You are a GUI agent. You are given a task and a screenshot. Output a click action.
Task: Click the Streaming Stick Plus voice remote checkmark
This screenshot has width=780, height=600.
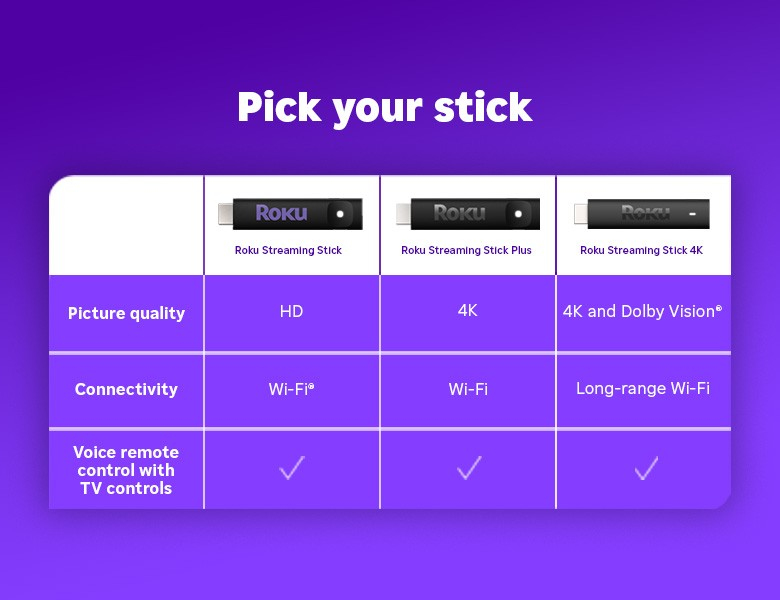[468, 468]
